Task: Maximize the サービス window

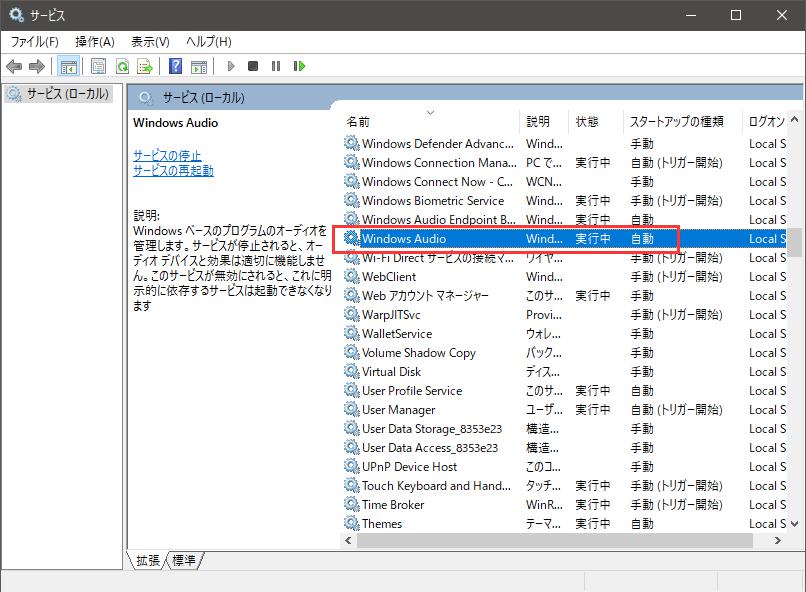Action: [736, 15]
